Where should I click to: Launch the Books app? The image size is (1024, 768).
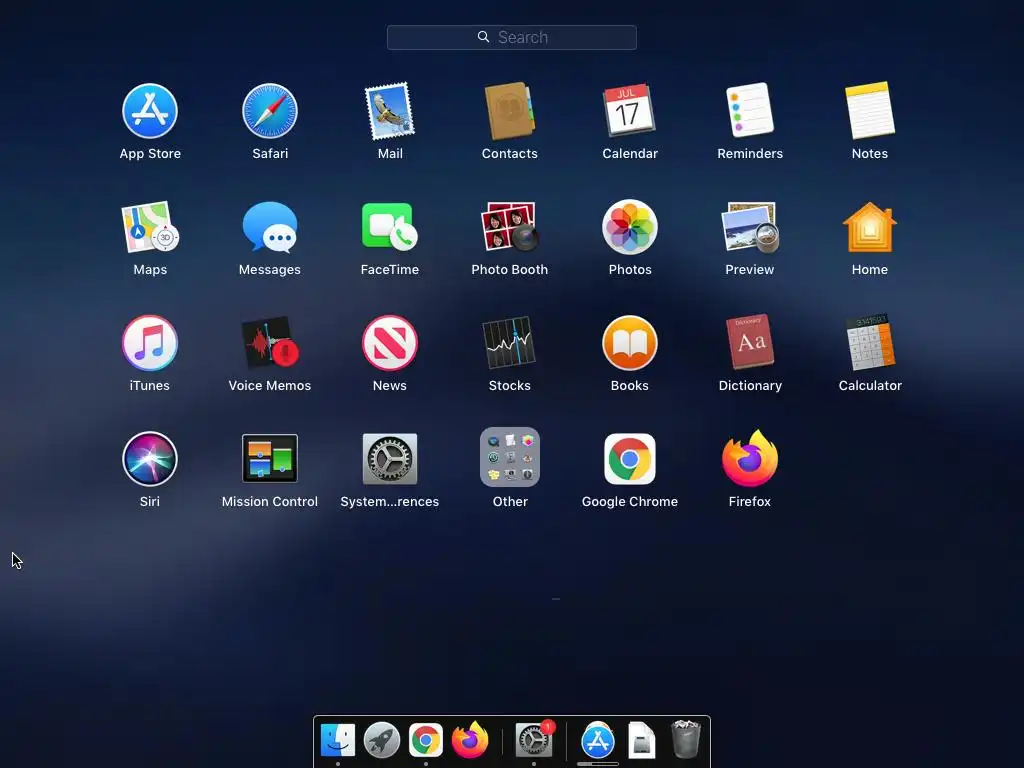[x=630, y=343]
